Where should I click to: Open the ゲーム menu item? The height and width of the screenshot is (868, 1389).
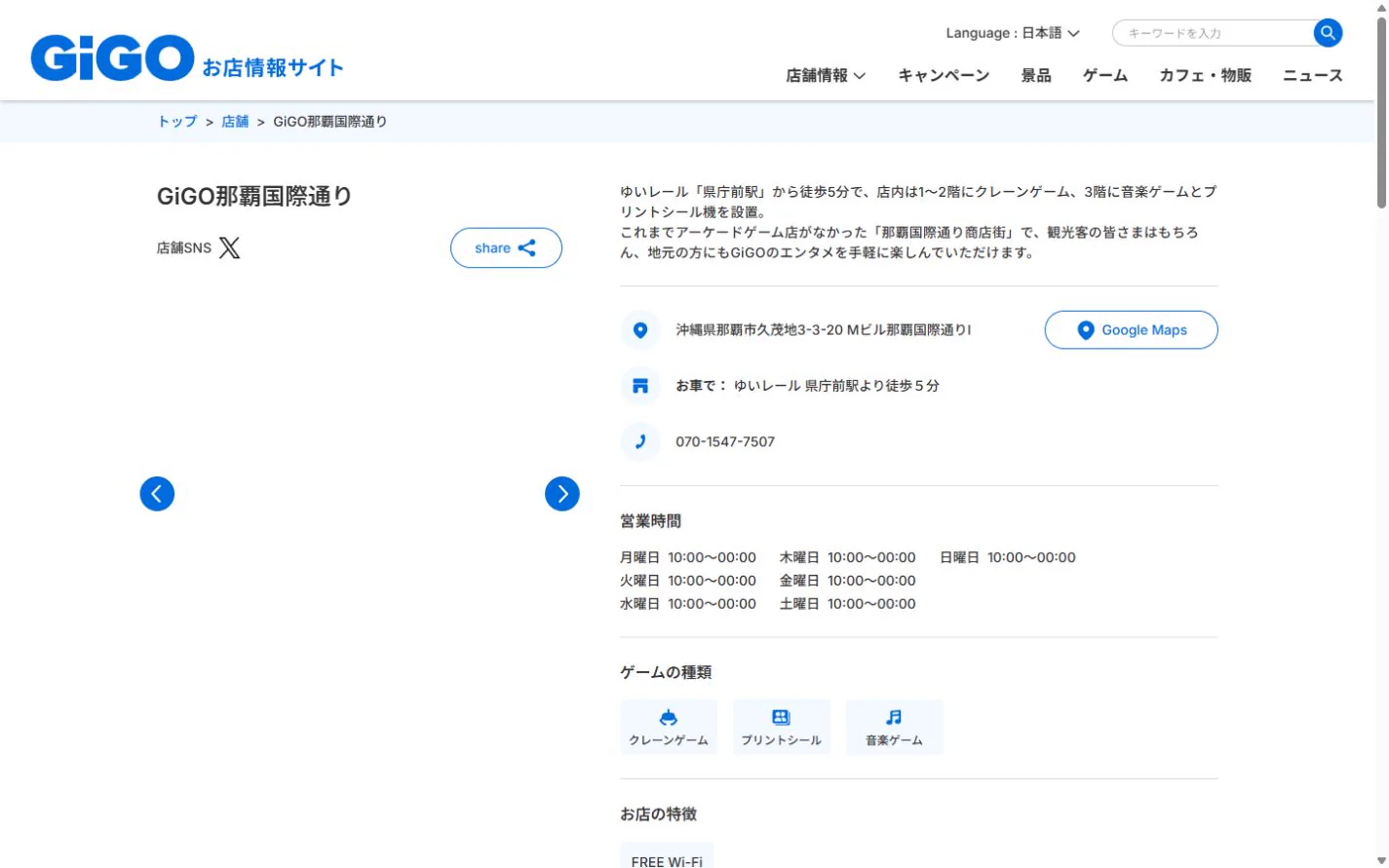pos(1105,75)
